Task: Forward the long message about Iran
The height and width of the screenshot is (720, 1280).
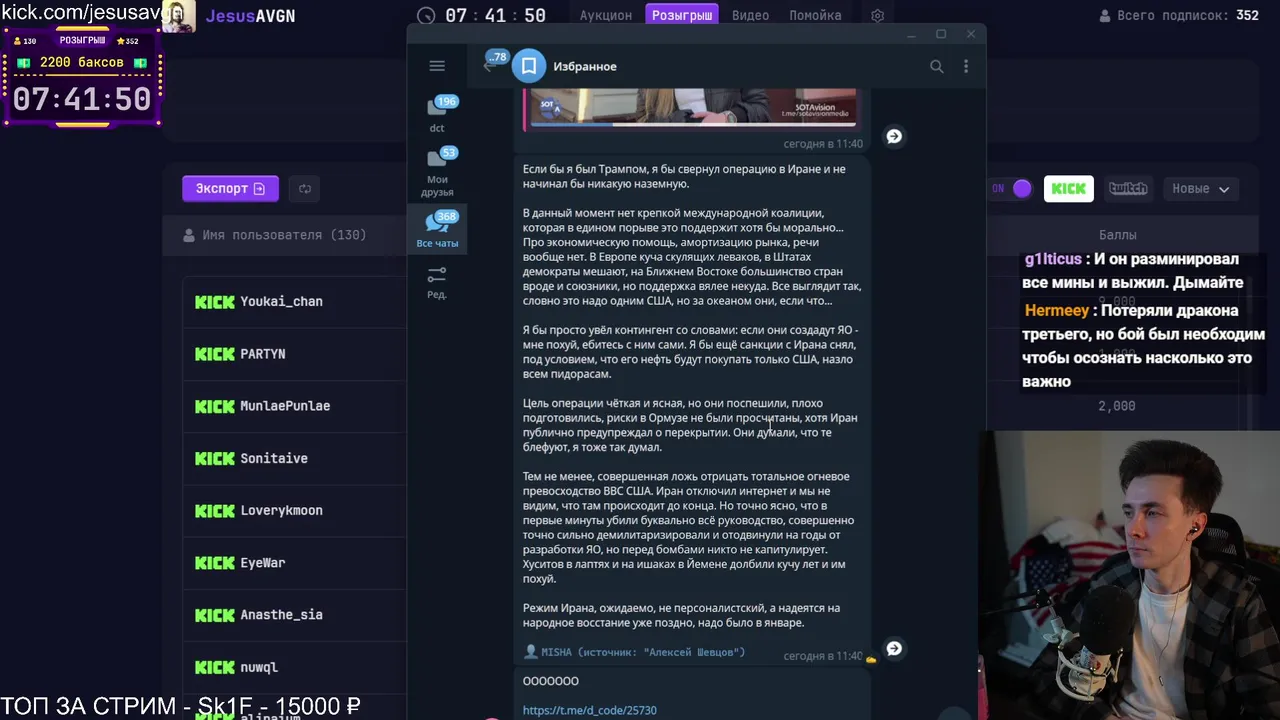Action: coord(894,648)
